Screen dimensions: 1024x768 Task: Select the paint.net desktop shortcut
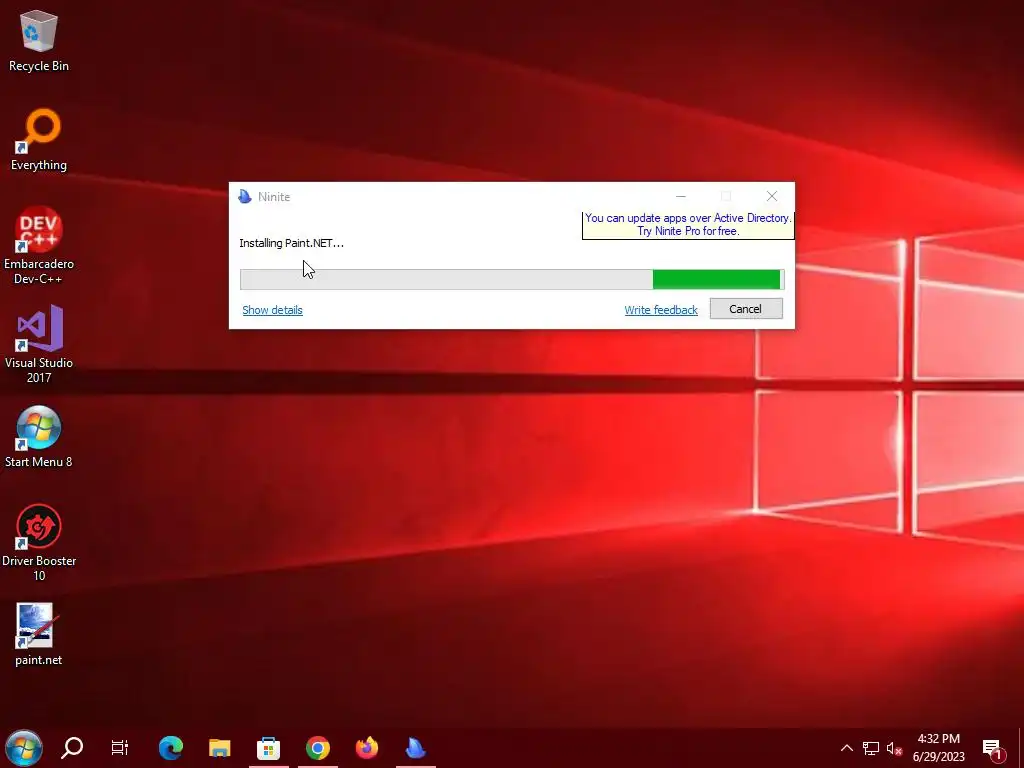click(39, 634)
